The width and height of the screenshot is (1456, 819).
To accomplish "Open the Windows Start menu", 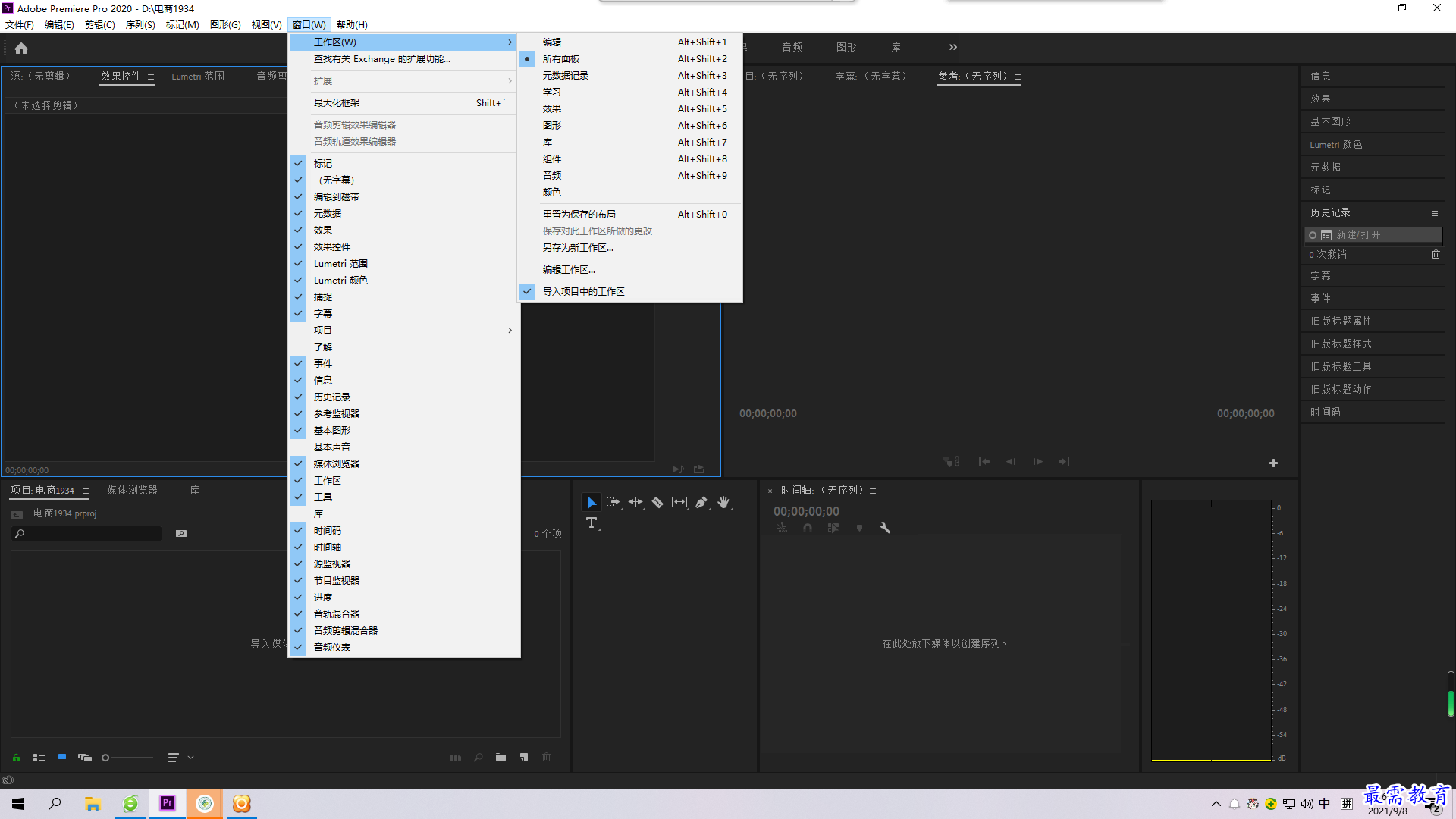I will (18, 804).
